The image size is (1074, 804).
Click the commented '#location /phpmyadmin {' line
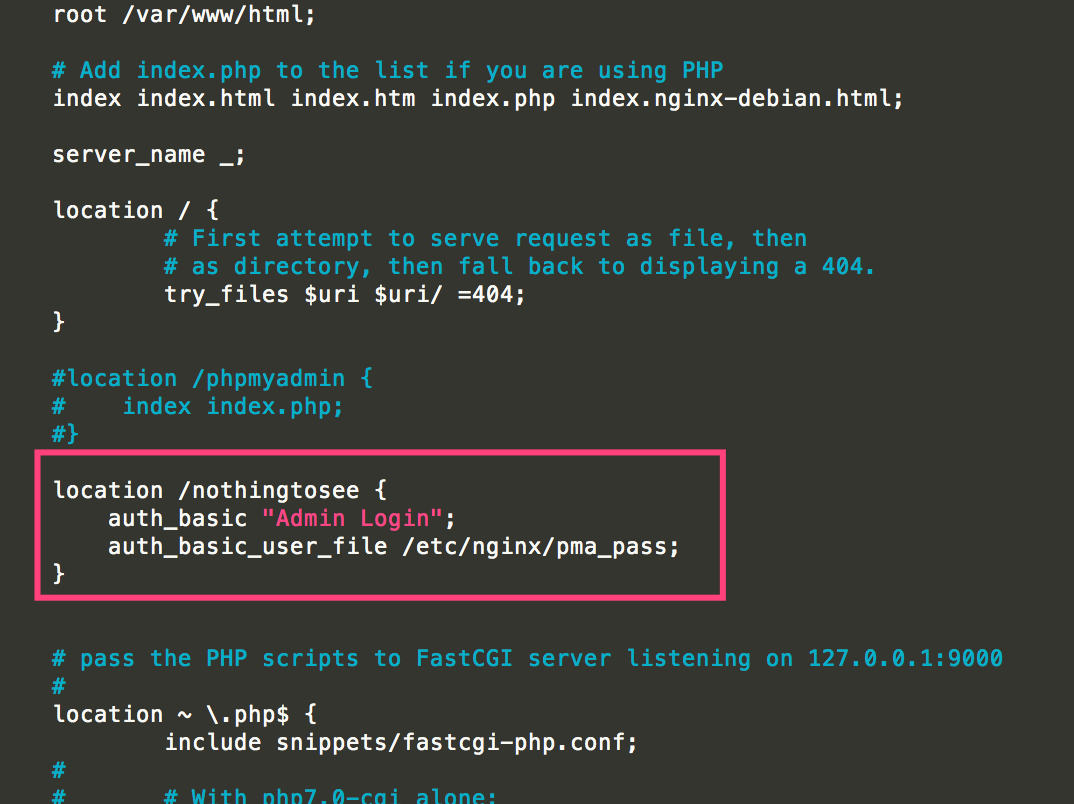click(212, 379)
